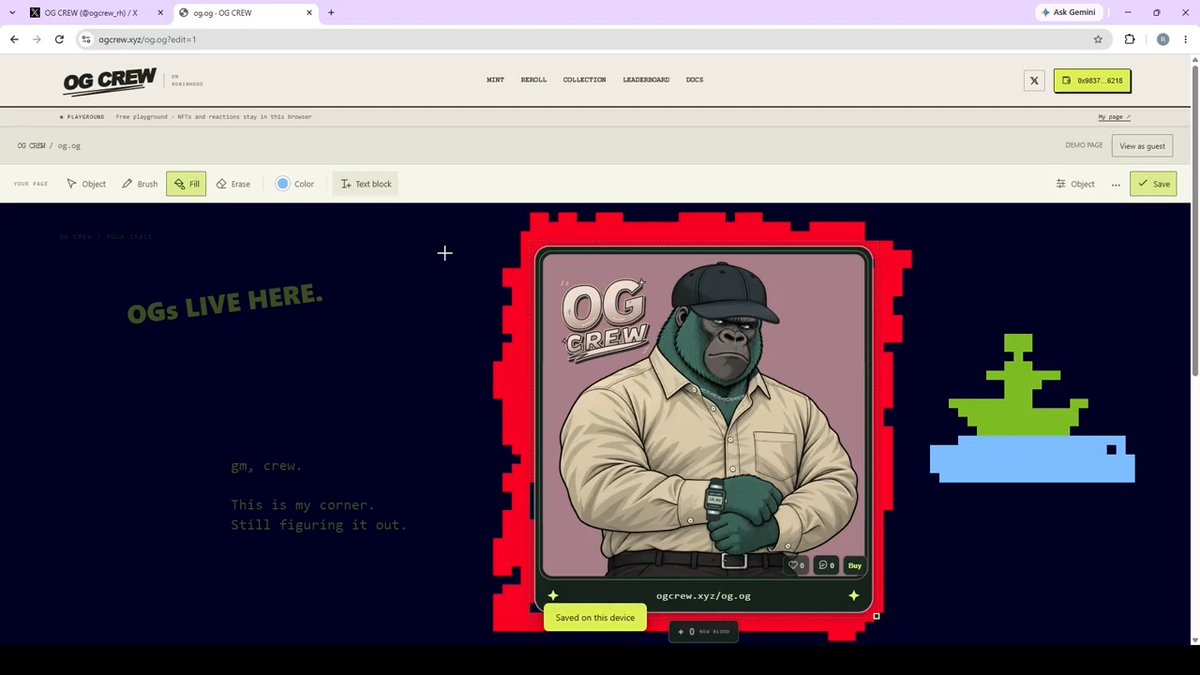Reload the page

pyautogui.click(x=60, y=39)
